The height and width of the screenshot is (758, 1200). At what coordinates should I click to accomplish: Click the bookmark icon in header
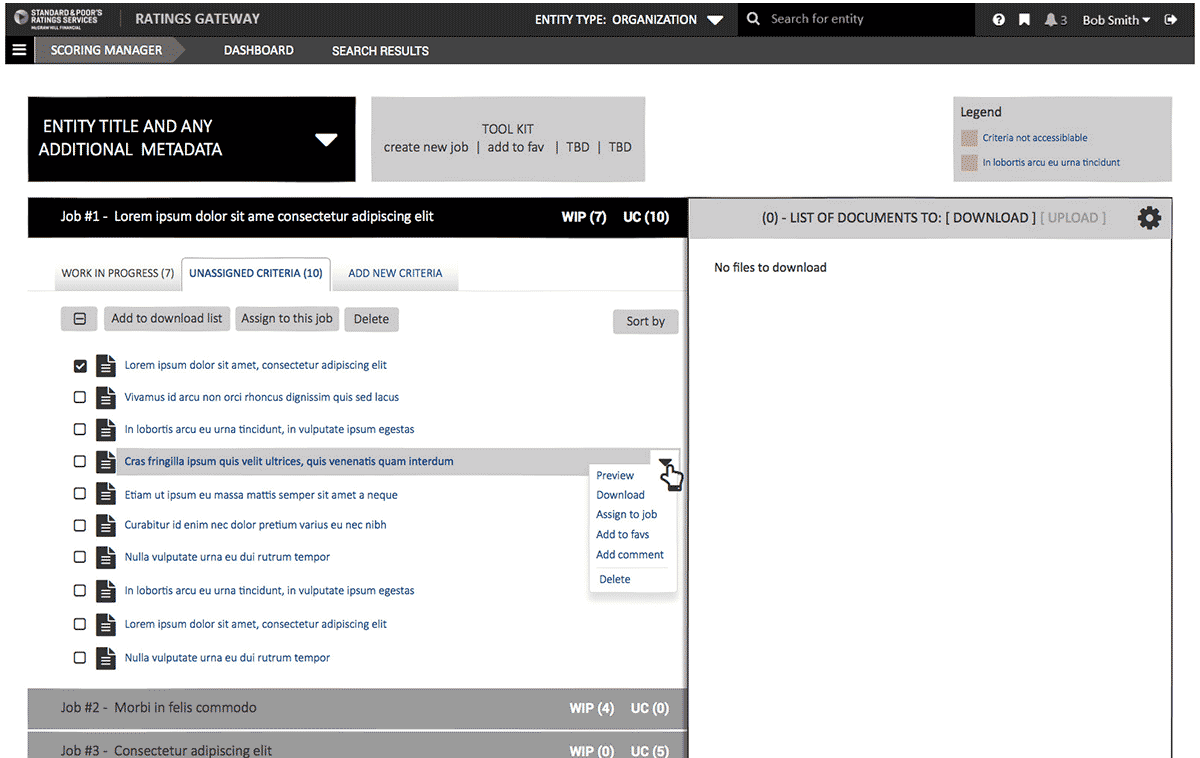pyautogui.click(x=1024, y=20)
